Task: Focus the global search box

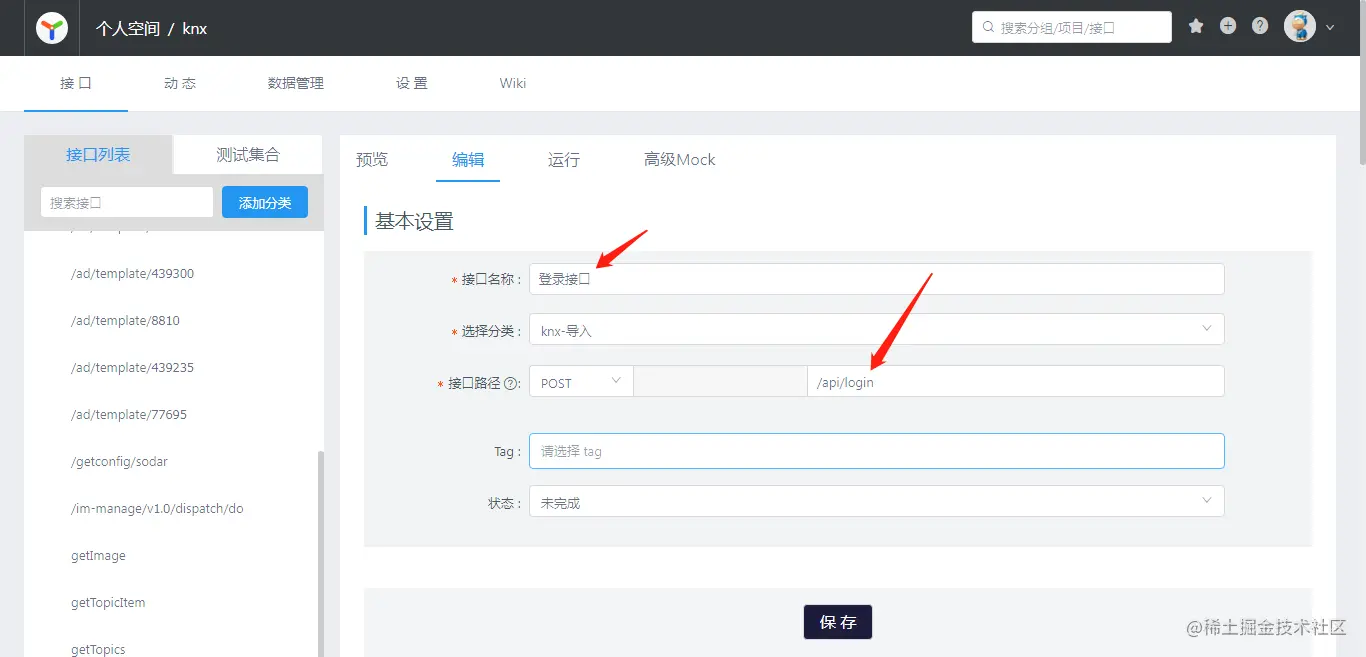Action: pos(1072,27)
